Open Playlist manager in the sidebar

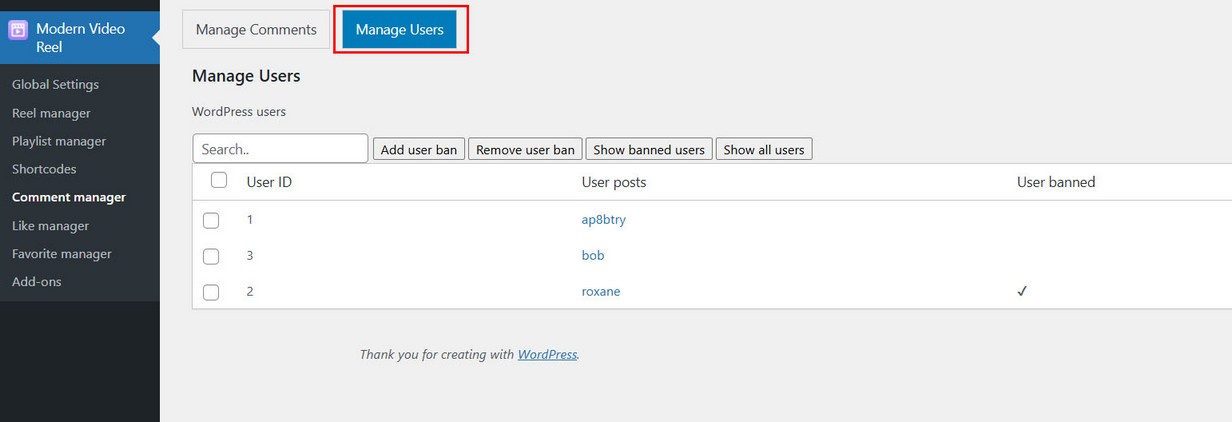coord(59,141)
